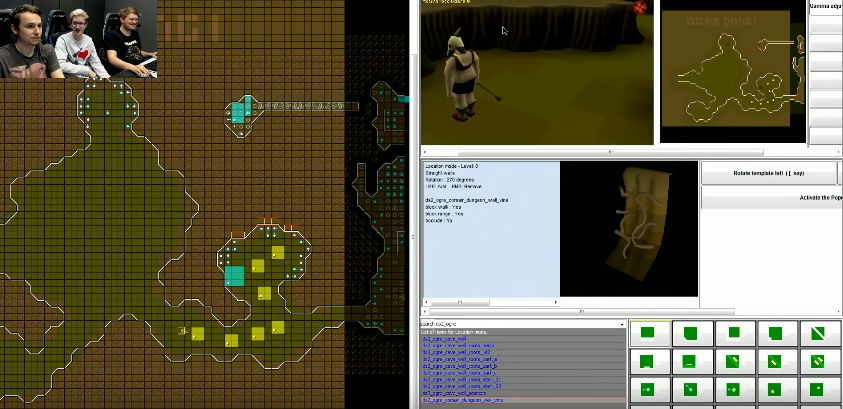
Task: Select the yellowish diagonal bar template
Action: coord(778,361)
